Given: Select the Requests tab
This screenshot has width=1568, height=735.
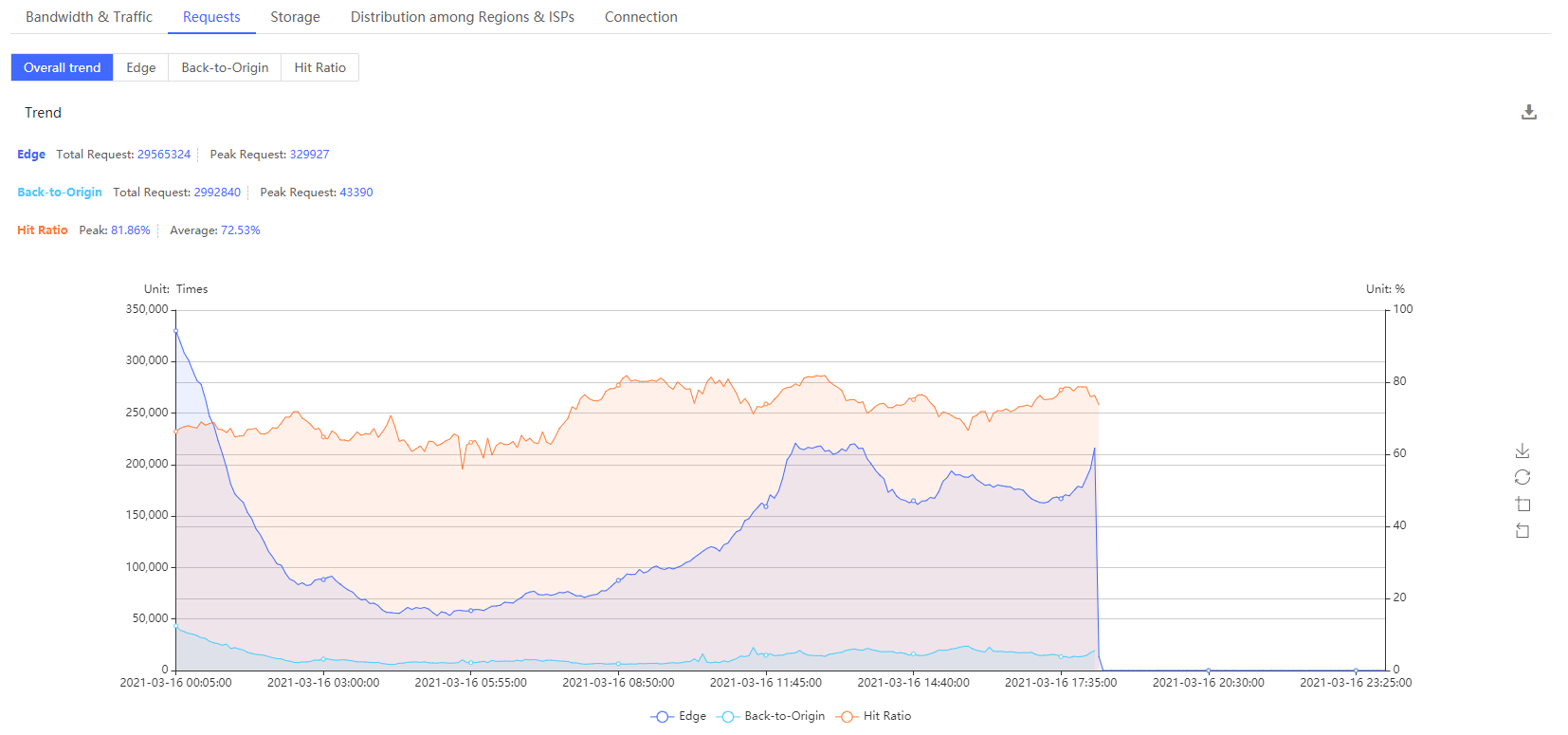Looking at the screenshot, I should 211,17.
